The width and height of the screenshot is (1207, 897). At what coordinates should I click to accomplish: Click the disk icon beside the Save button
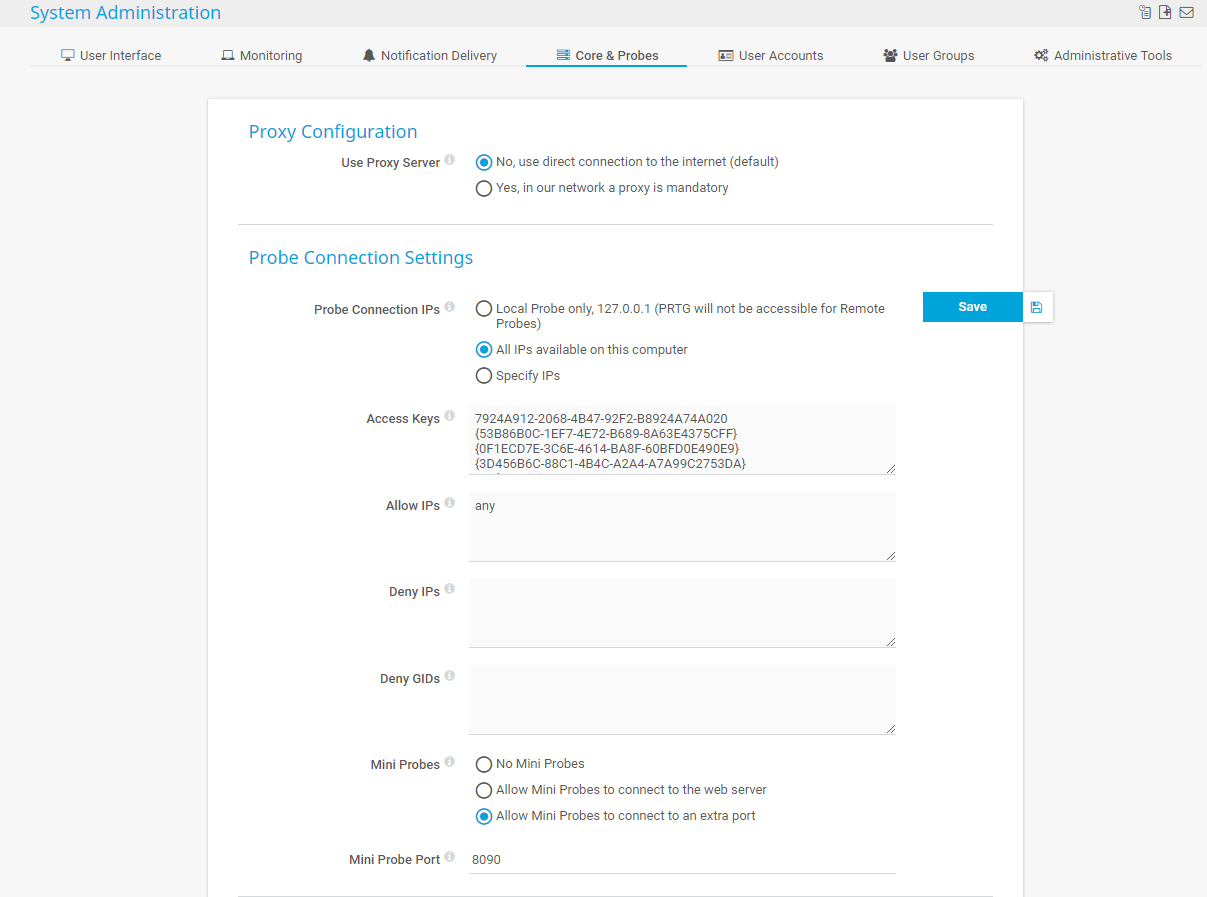click(1036, 307)
